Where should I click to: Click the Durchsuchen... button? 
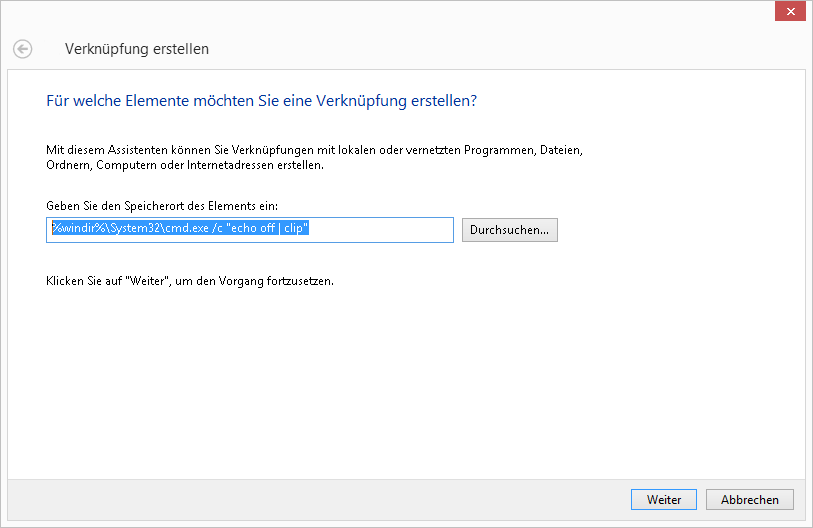coord(509,230)
